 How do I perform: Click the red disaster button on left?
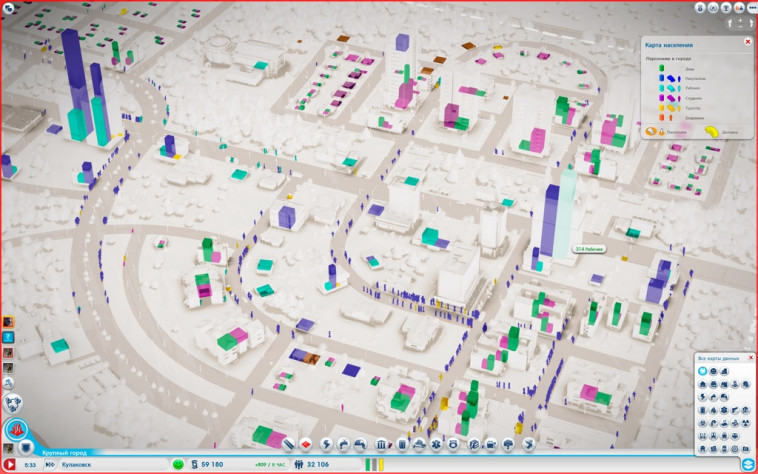[x=17, y=430]
